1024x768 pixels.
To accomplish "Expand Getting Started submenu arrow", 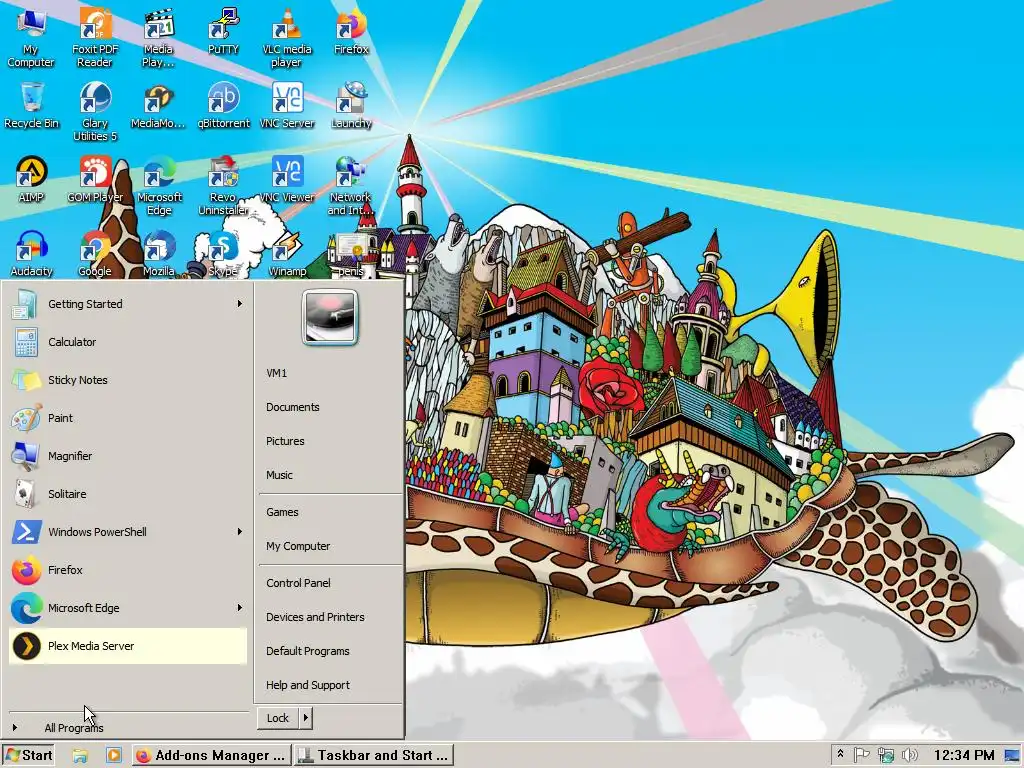I will [x=240, y=304].
